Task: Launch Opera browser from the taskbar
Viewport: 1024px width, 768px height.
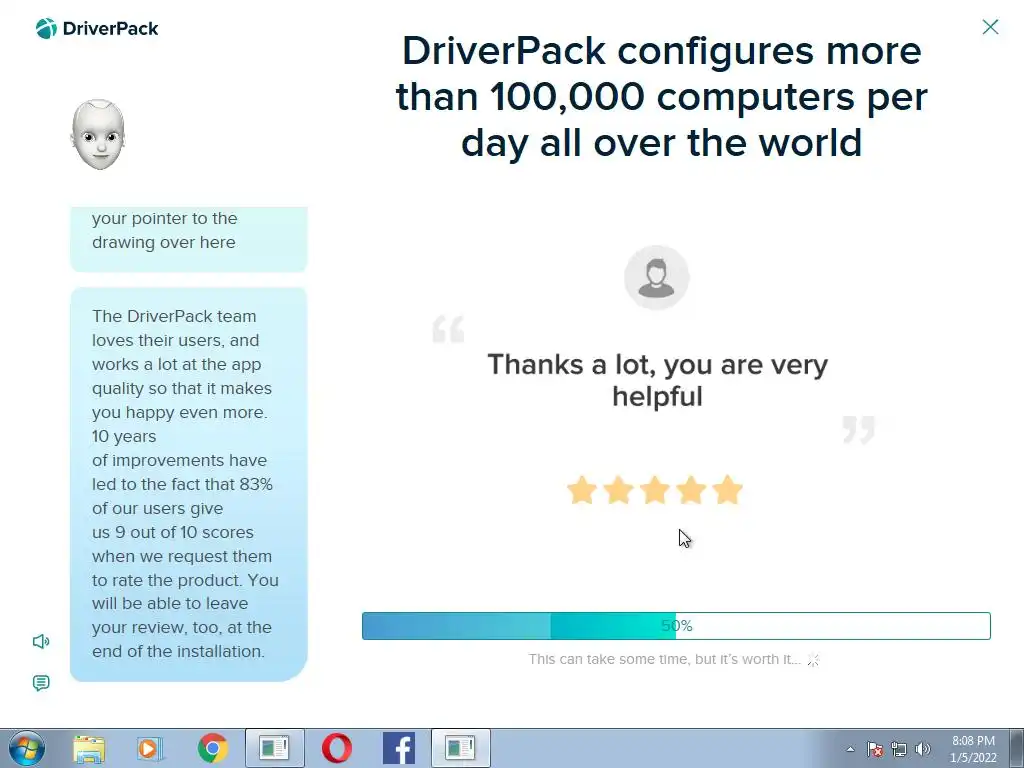Action: click(336, 748)
